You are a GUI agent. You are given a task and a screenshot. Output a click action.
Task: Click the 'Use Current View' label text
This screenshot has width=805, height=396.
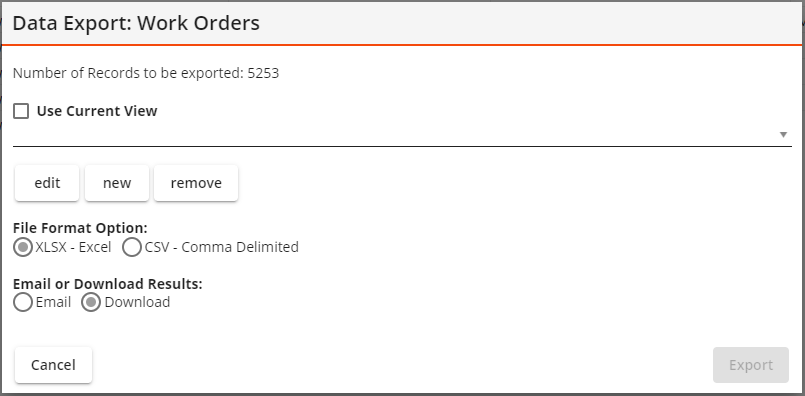coord(97,111)
